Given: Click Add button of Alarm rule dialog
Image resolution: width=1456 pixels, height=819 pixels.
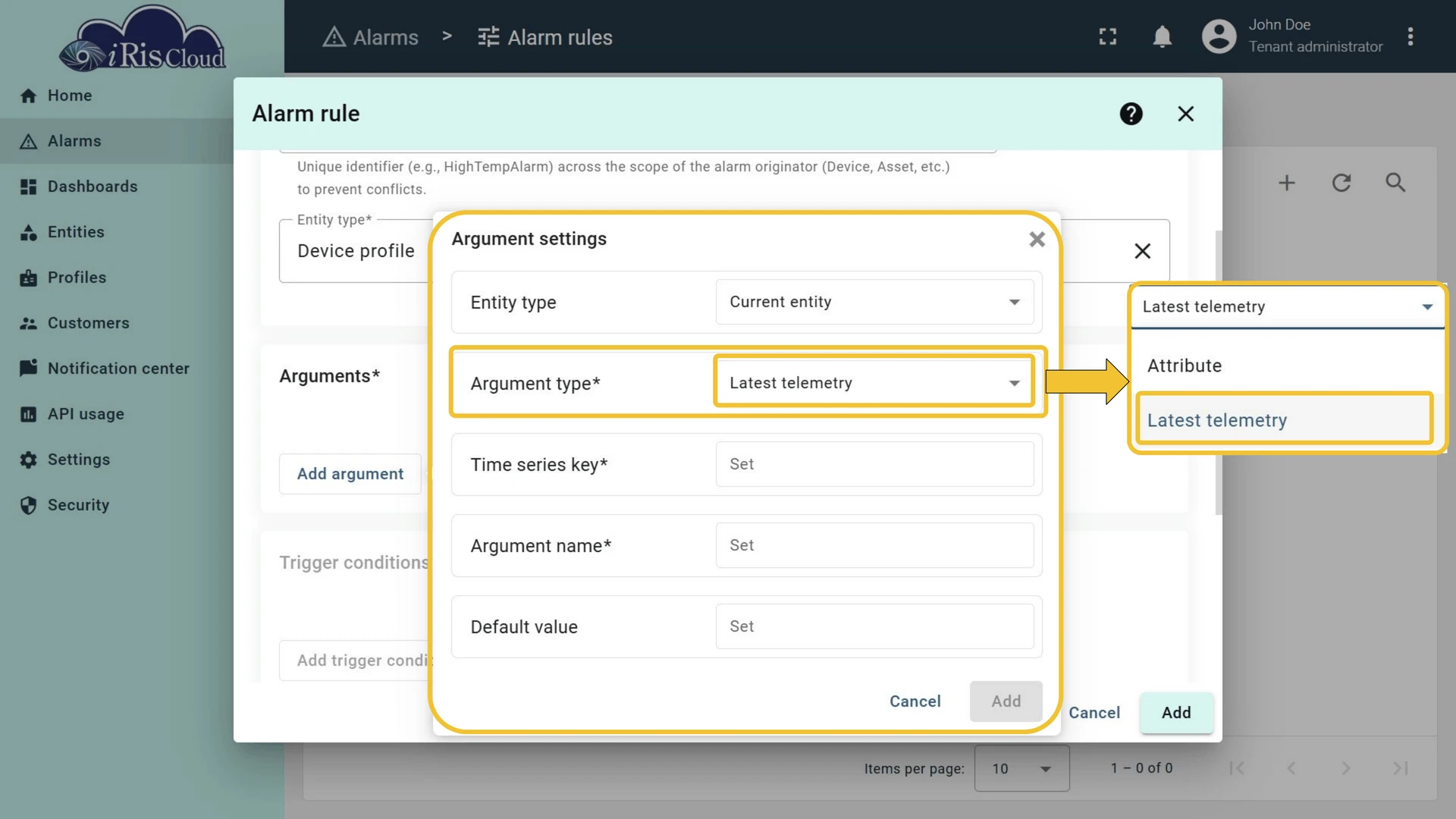Looking at the screenshot, I should click(x=1176, y=713).
